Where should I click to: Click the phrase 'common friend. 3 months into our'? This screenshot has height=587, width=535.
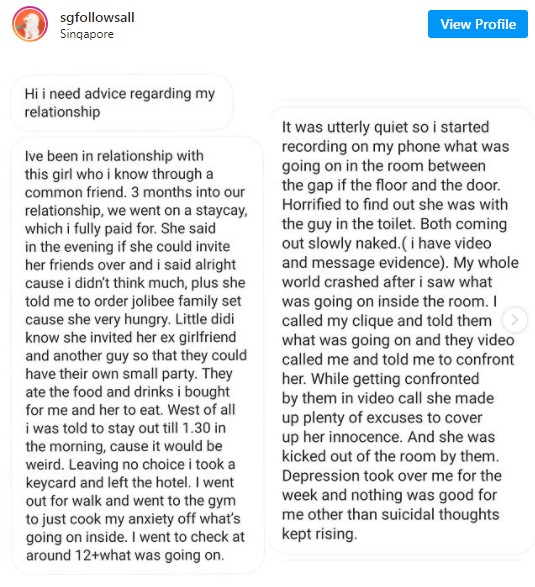[x=135, y=192]
